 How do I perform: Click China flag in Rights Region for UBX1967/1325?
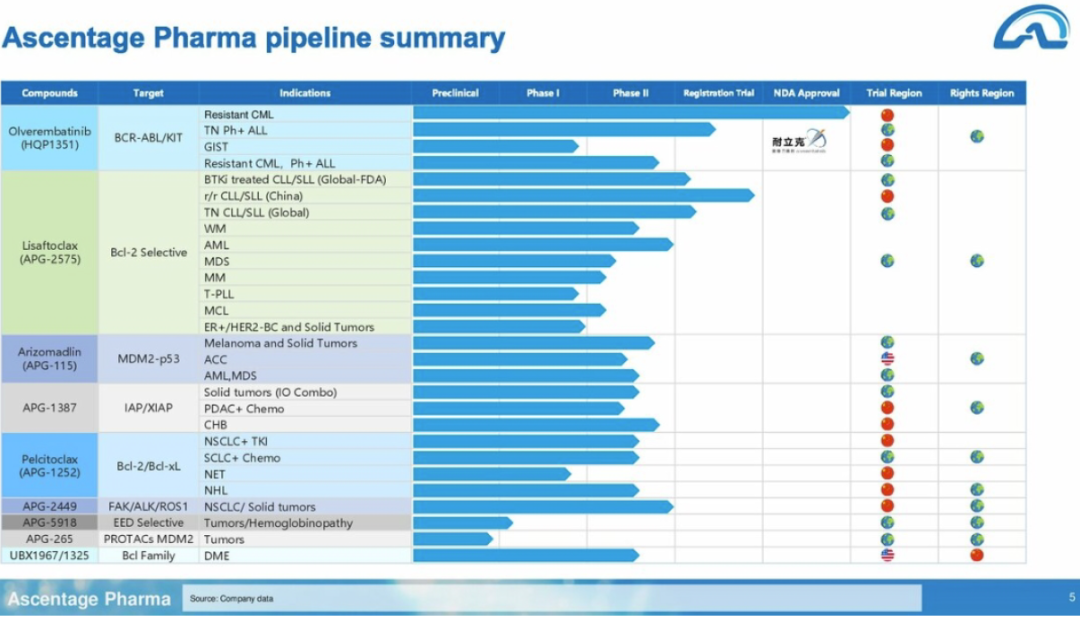point(977,555)
